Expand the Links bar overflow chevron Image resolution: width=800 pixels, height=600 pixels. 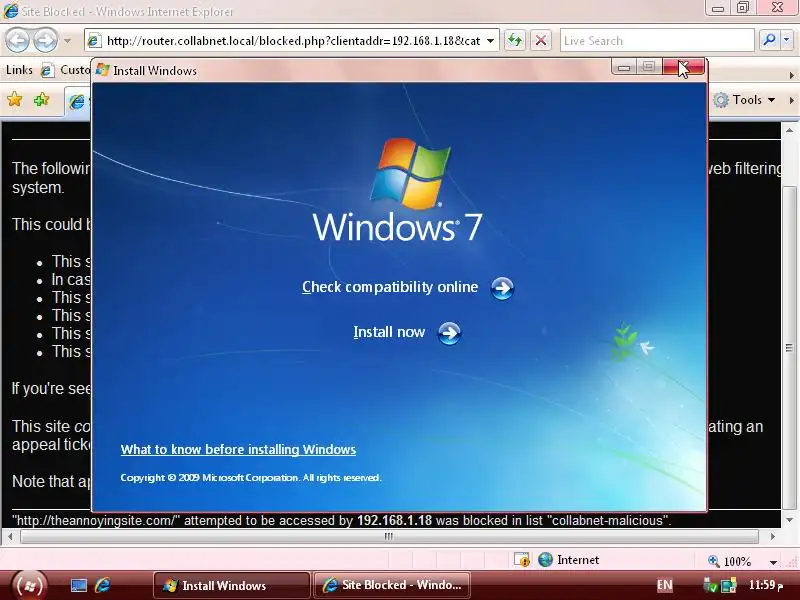coord(791,75)
